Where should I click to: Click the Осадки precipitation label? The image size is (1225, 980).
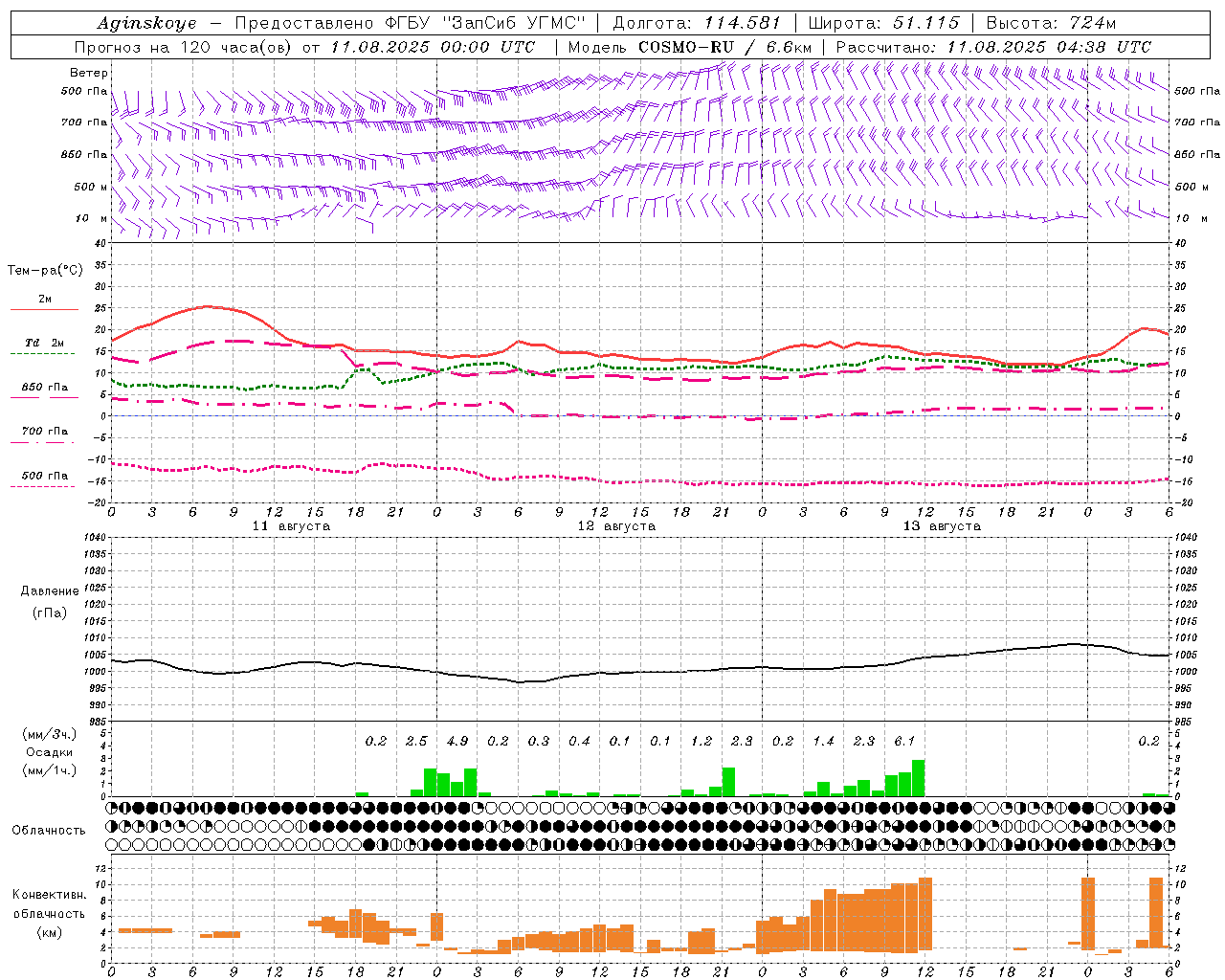(50, 752)
